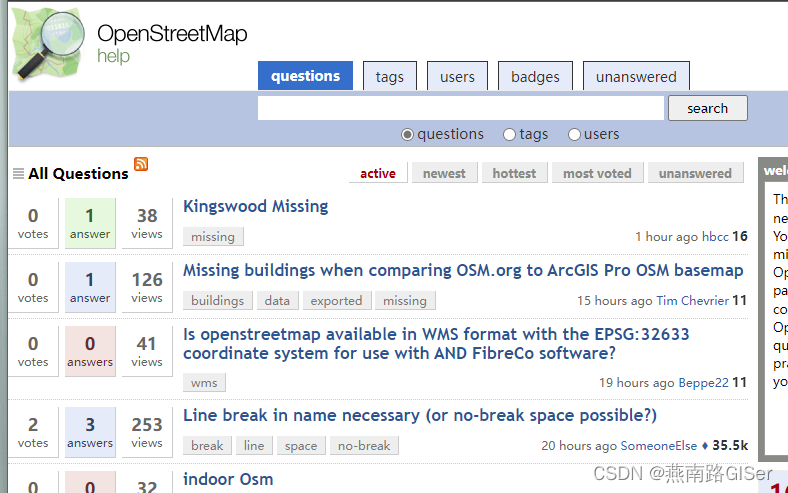Sort questions by newest
The width and height of the screenshot is (788, 493).
pyautogui.click(x=444, y=173)
